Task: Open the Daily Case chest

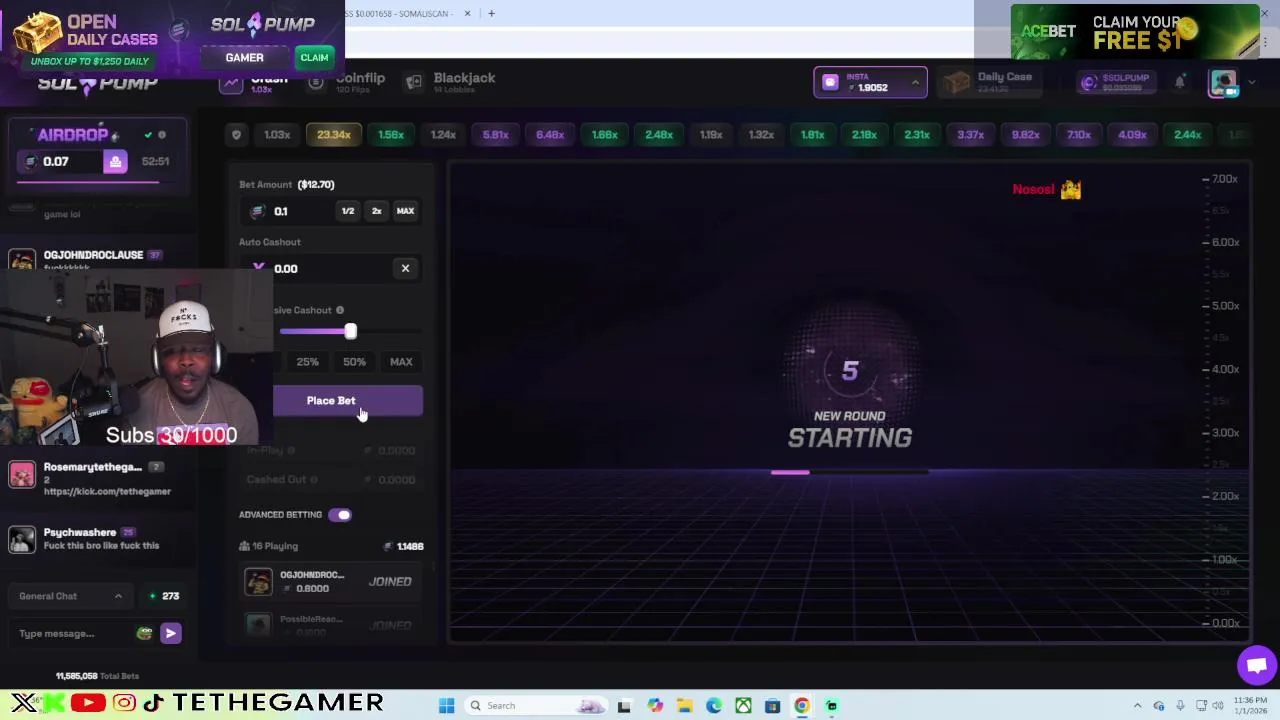Action: (957, 83)
